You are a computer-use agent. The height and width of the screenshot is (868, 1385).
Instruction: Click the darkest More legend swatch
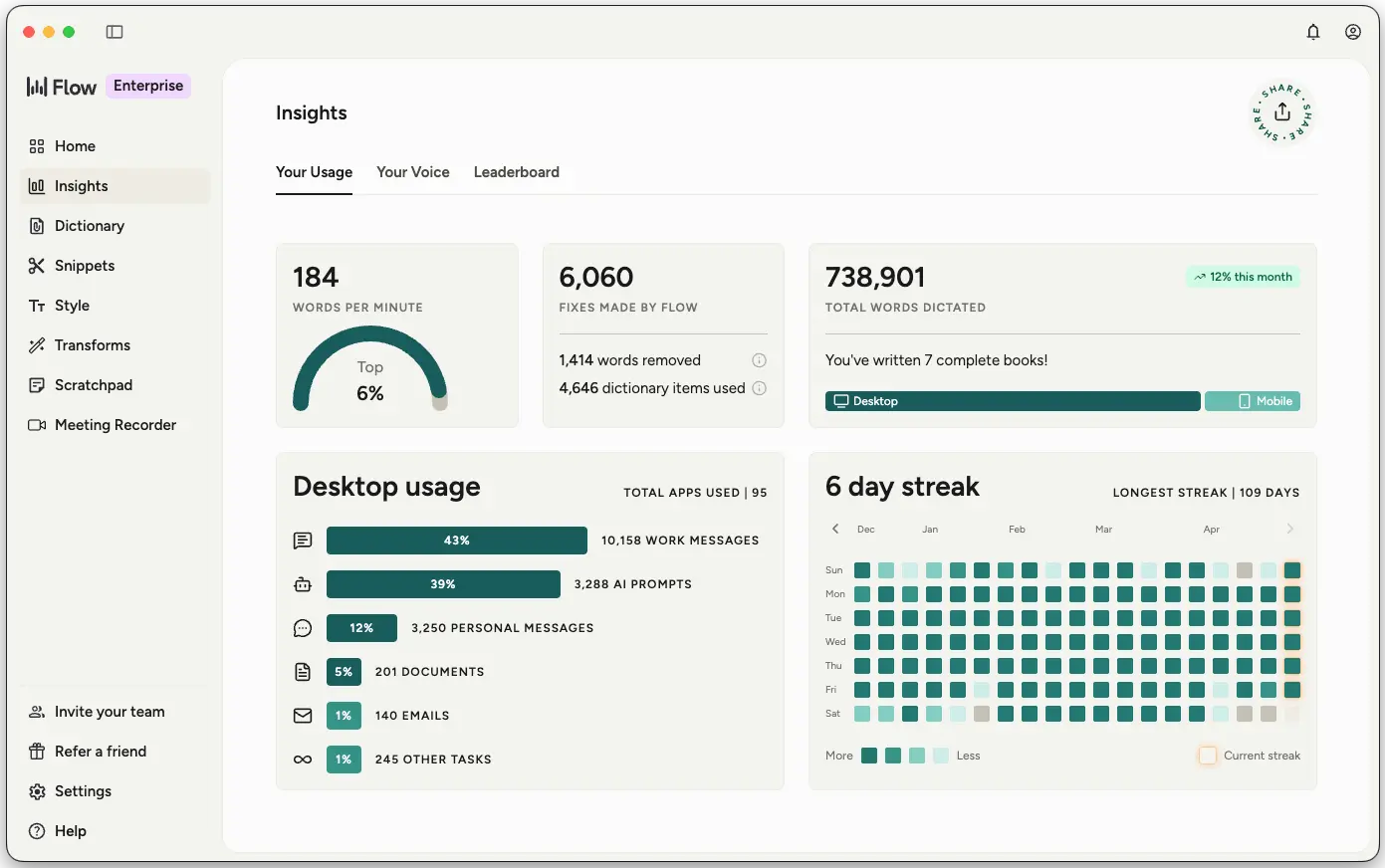pyautogui.click(x=869, y=756)
